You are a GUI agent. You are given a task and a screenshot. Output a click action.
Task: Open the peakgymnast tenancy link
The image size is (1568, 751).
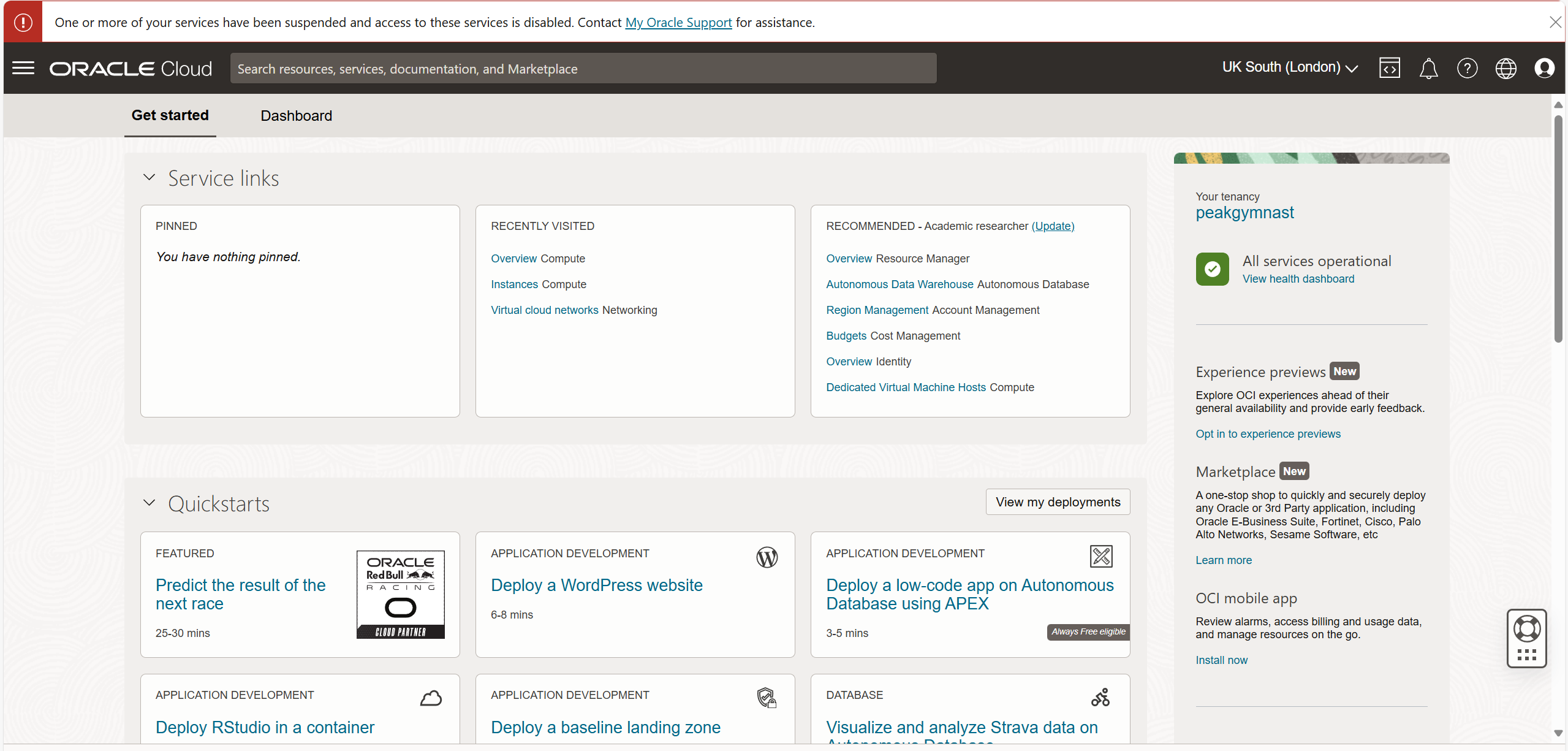coord(1244,213)
